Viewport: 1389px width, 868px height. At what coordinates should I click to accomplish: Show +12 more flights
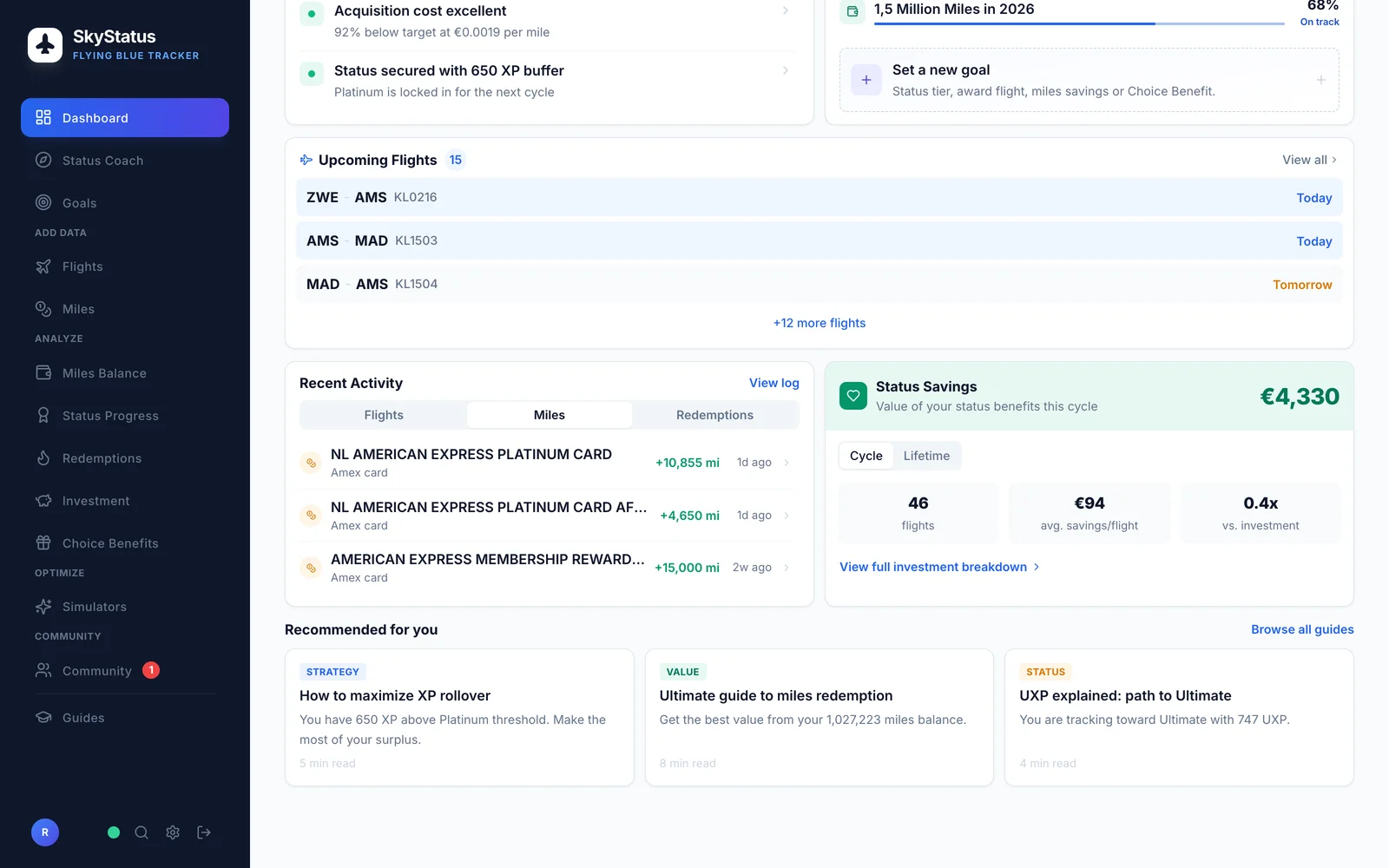click(x=820, y=323)
